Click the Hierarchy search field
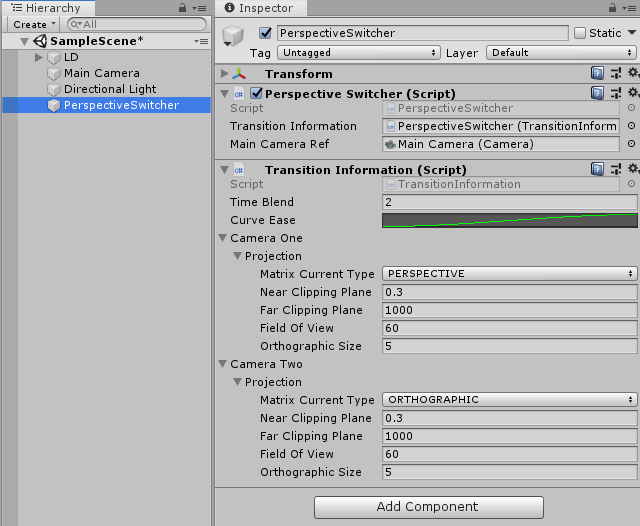 [x=137, y=24]
